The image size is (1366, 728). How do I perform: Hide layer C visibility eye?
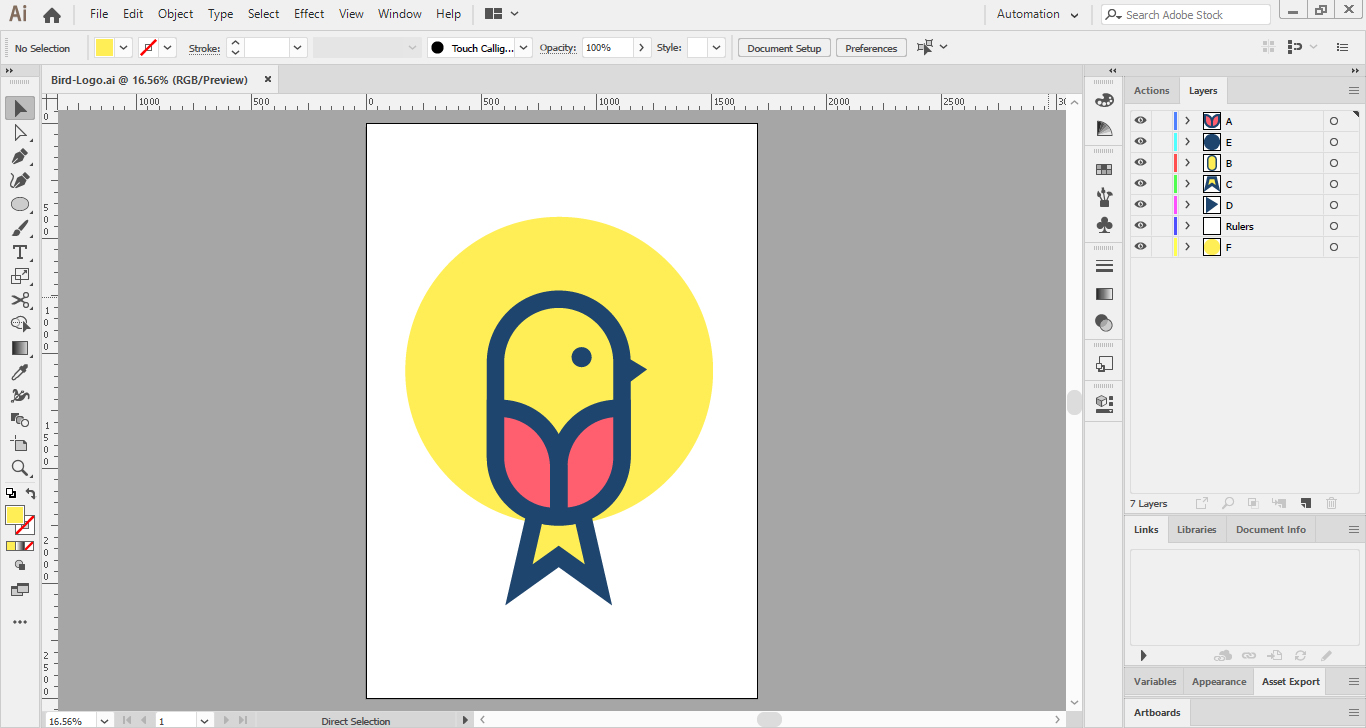[1140, 183]
